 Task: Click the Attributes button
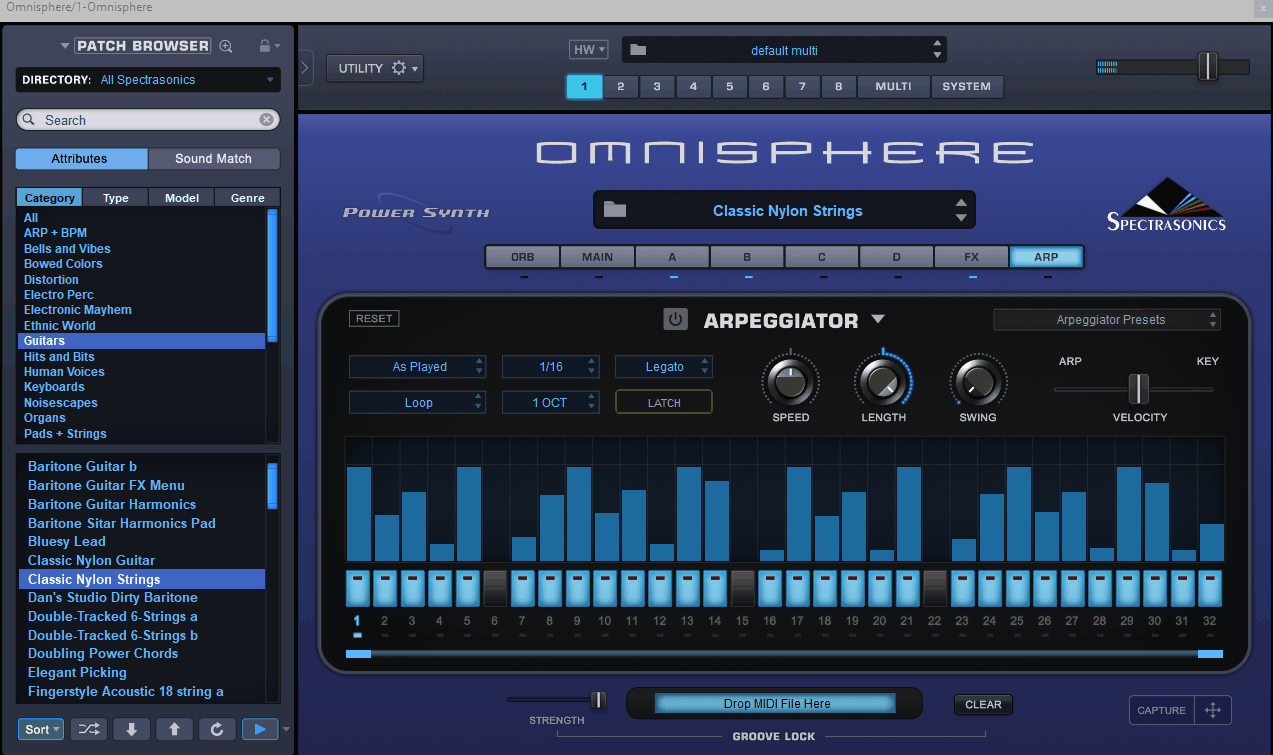(80, 159)
